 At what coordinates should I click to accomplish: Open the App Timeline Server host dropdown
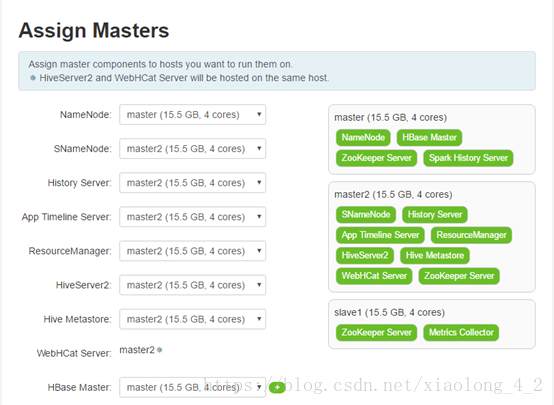point(193,217)
